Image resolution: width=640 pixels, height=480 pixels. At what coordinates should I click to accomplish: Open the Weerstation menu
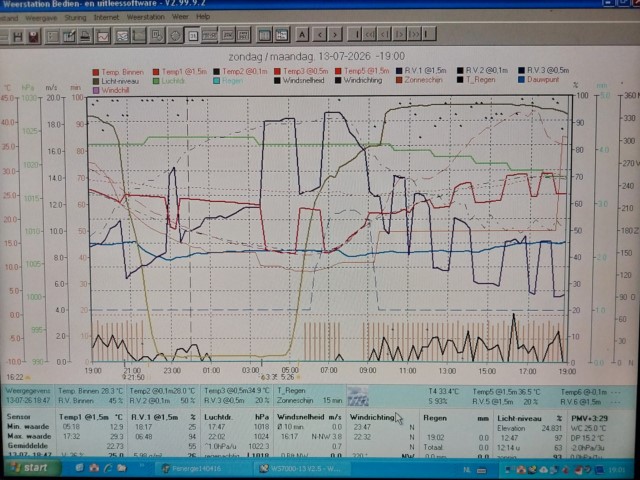[x=145, y=17]
